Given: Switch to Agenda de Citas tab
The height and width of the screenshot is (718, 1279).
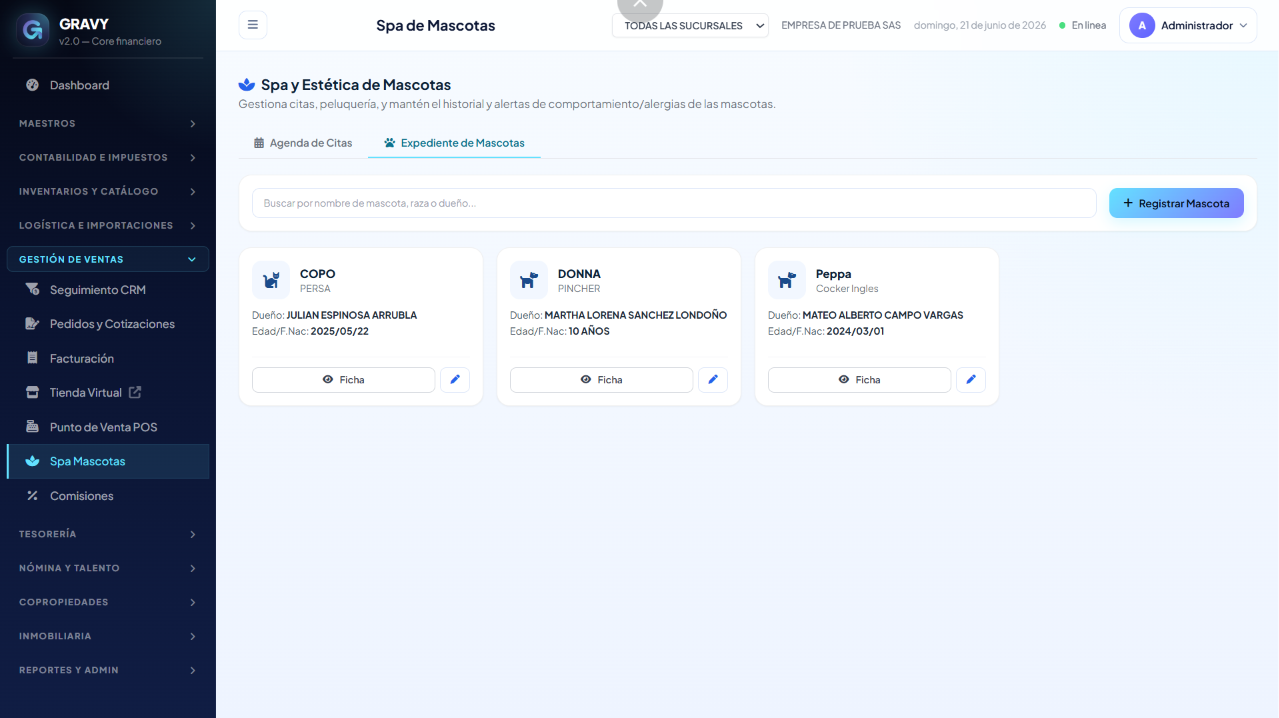Looking at the screenshot, I should (x=303, y=143).
